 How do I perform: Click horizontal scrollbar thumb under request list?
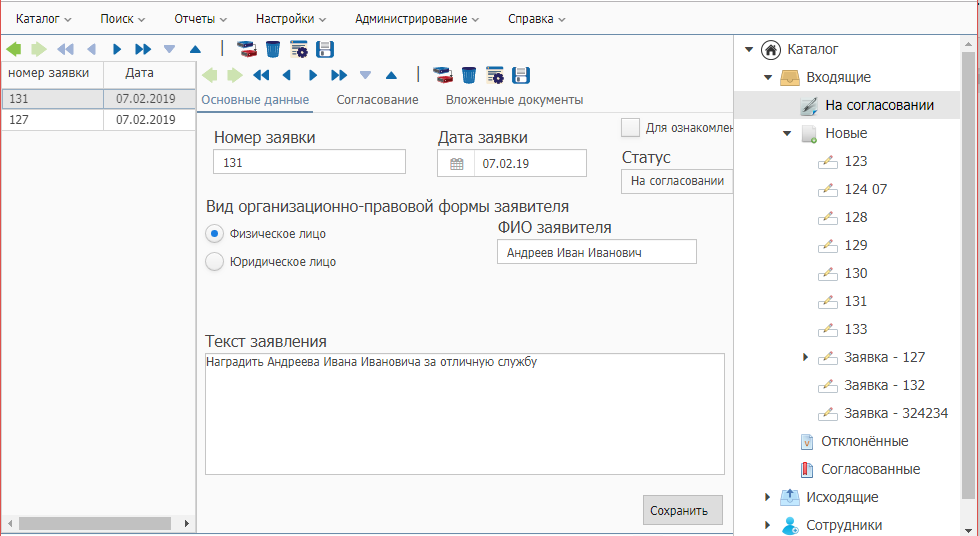[x=94, y=523]
